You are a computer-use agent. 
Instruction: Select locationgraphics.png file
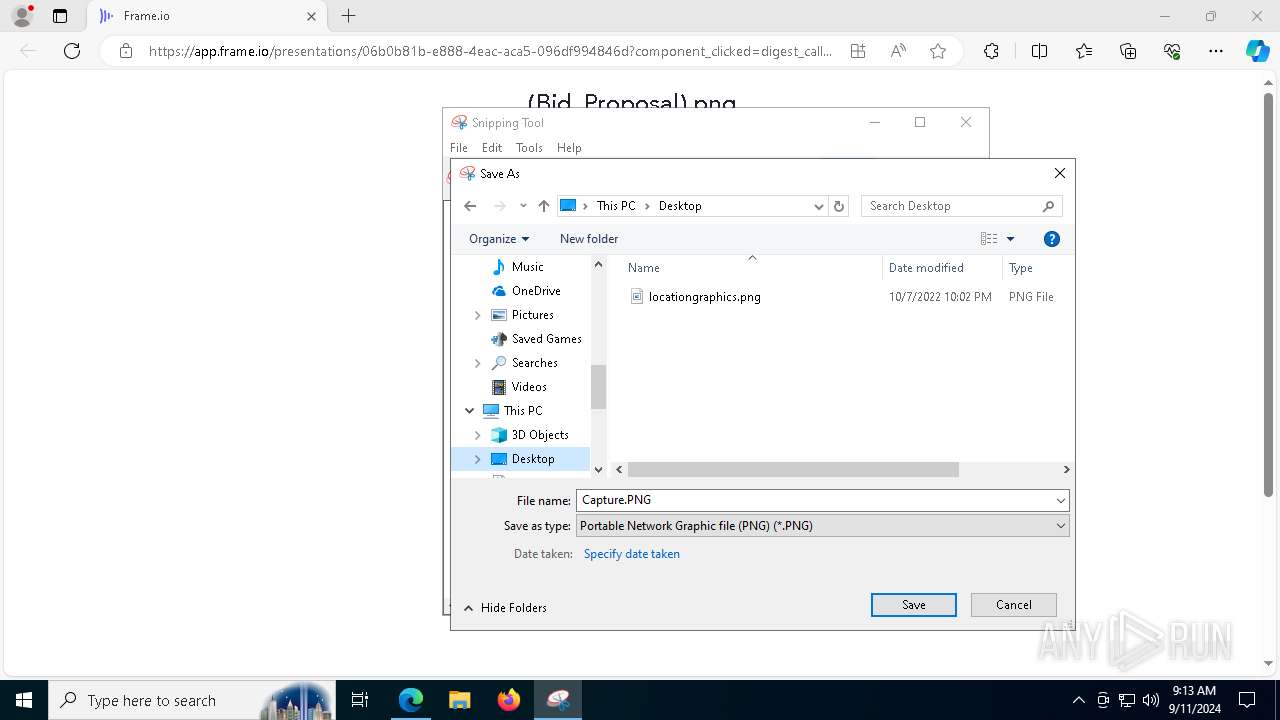click(x=704, y=297)
